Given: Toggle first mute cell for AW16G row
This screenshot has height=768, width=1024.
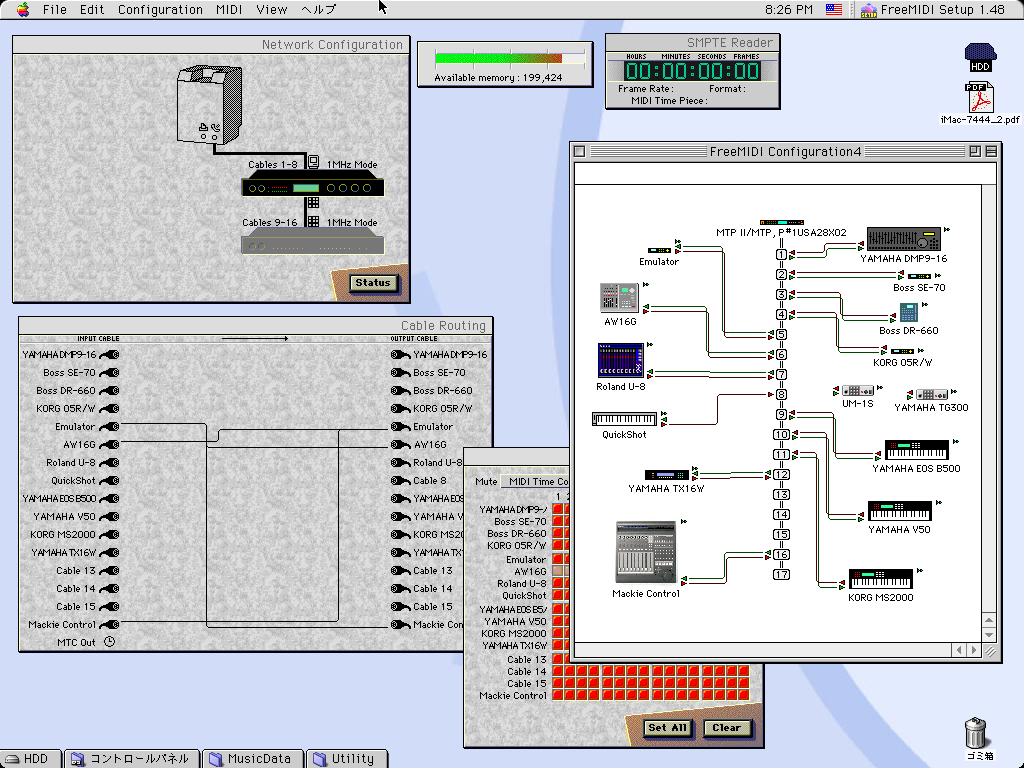Looking at the screenshot, I should tap(558, 571).
